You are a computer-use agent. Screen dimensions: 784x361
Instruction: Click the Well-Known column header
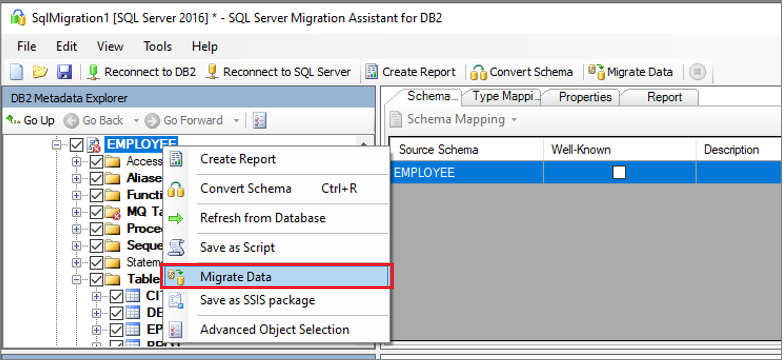tap(620, 150)
